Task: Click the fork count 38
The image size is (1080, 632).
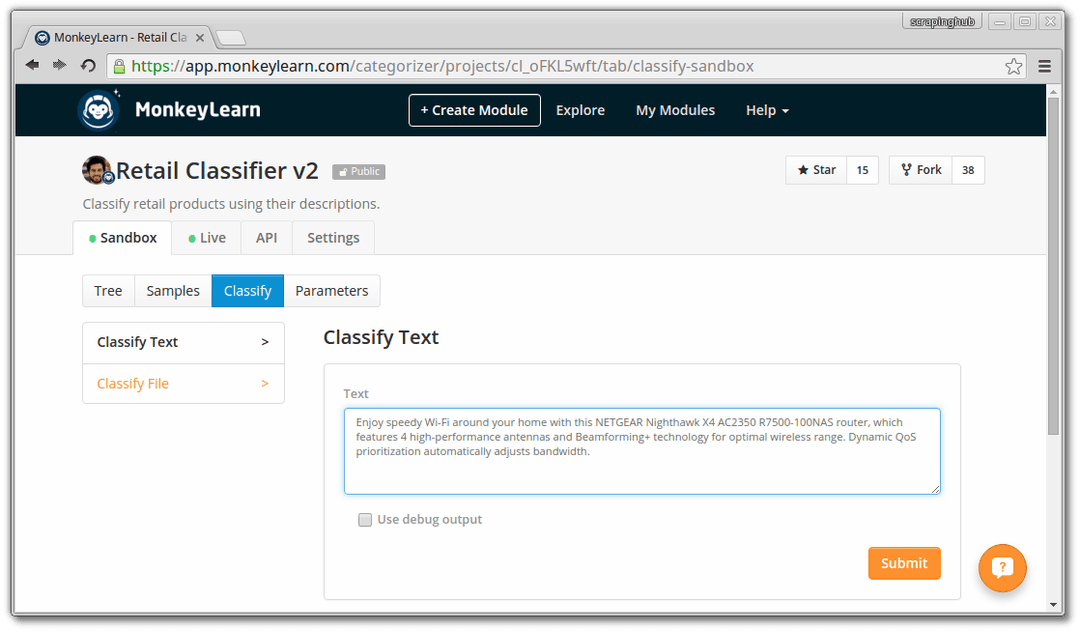Action: (968, 170)
